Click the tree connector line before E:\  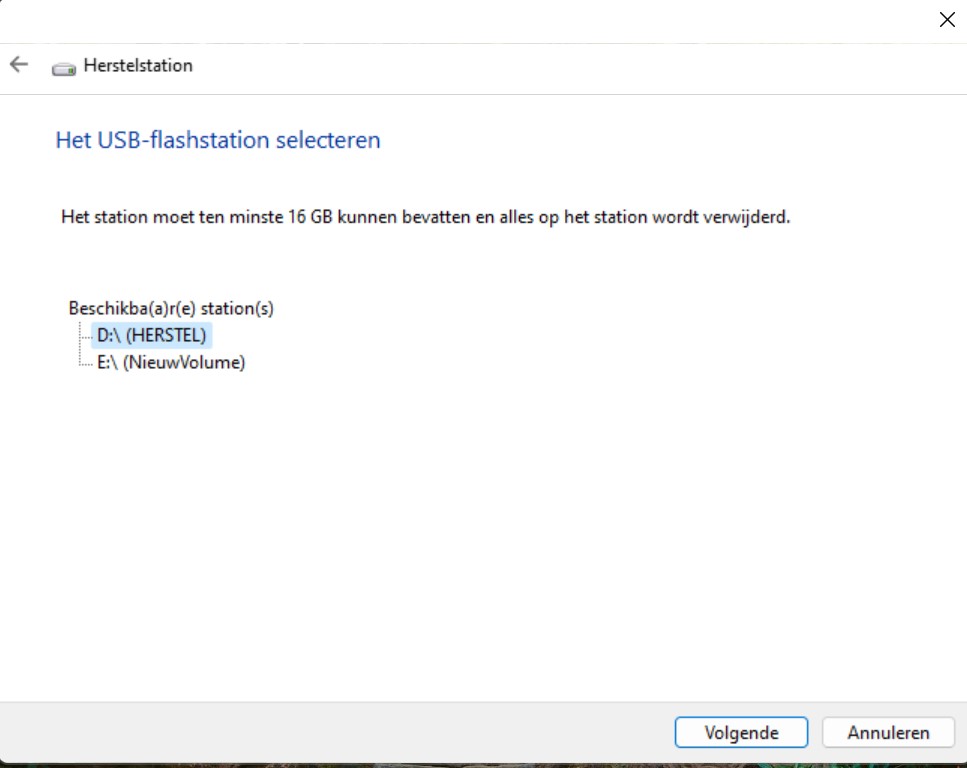(84, 364)
